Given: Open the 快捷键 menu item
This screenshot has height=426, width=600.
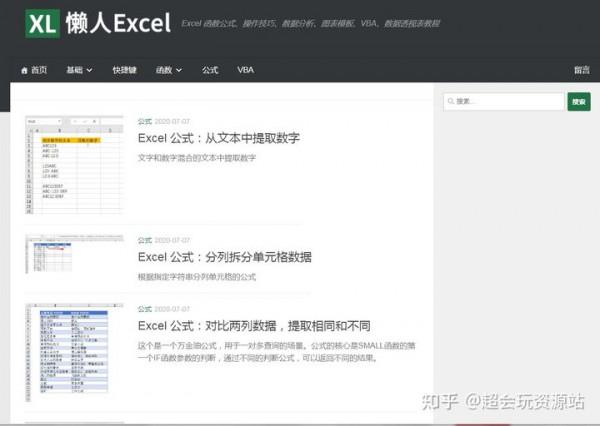Looking at the screenshot, I should 124,70.
